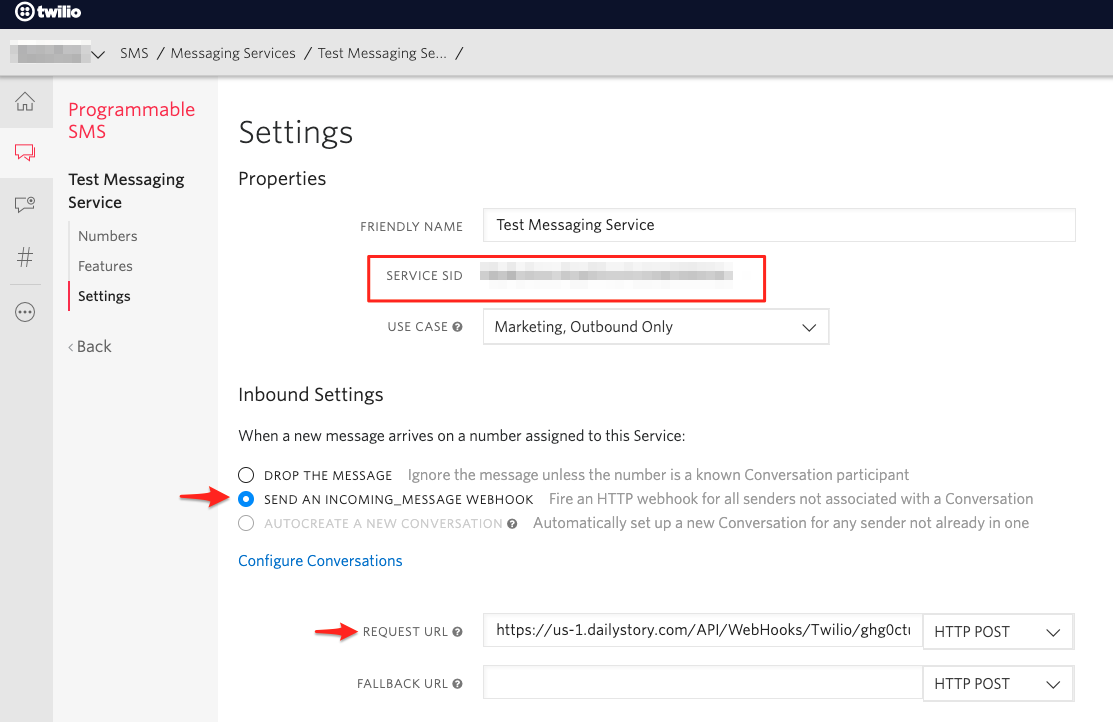Screen dimensions: 1113x722
Task: Click the blurred Service SID value
Action: point(607,273)
